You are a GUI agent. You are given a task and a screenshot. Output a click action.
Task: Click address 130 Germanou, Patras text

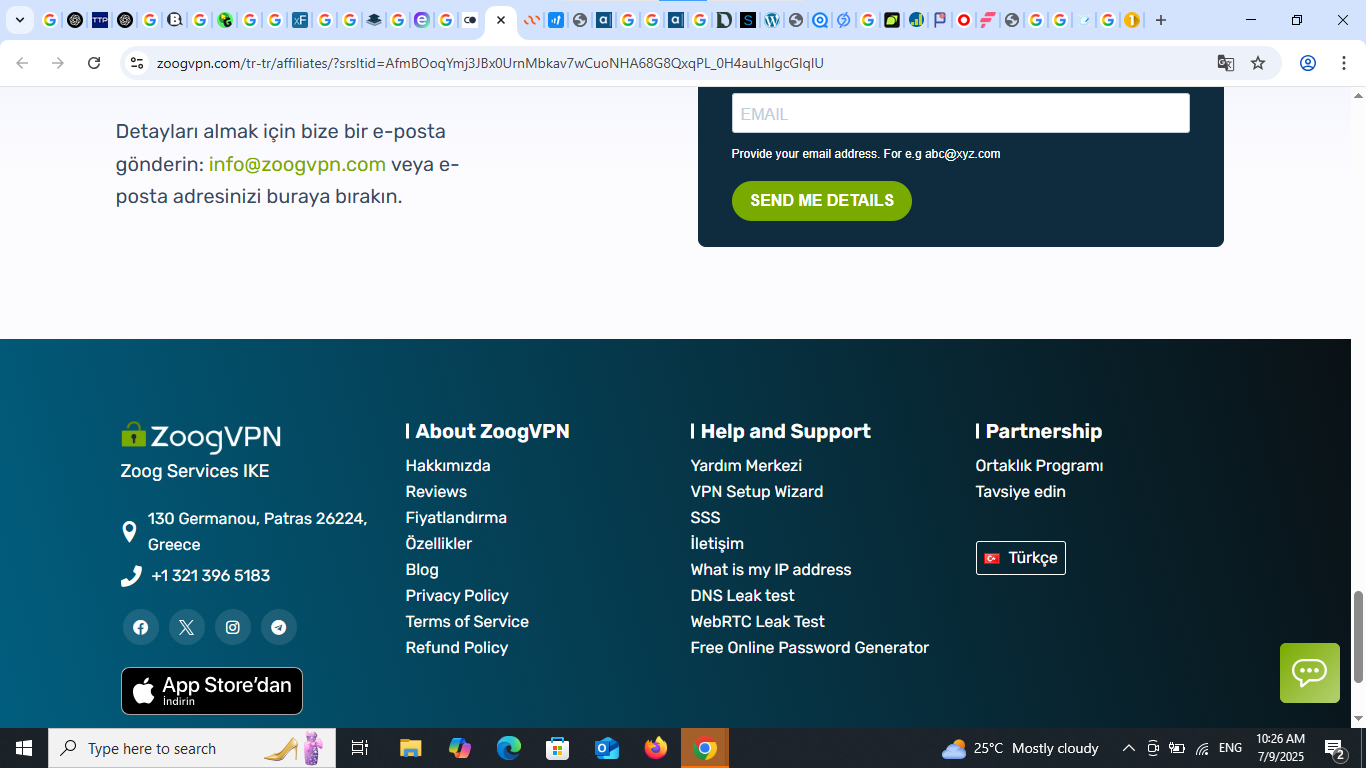click(258, 532)
